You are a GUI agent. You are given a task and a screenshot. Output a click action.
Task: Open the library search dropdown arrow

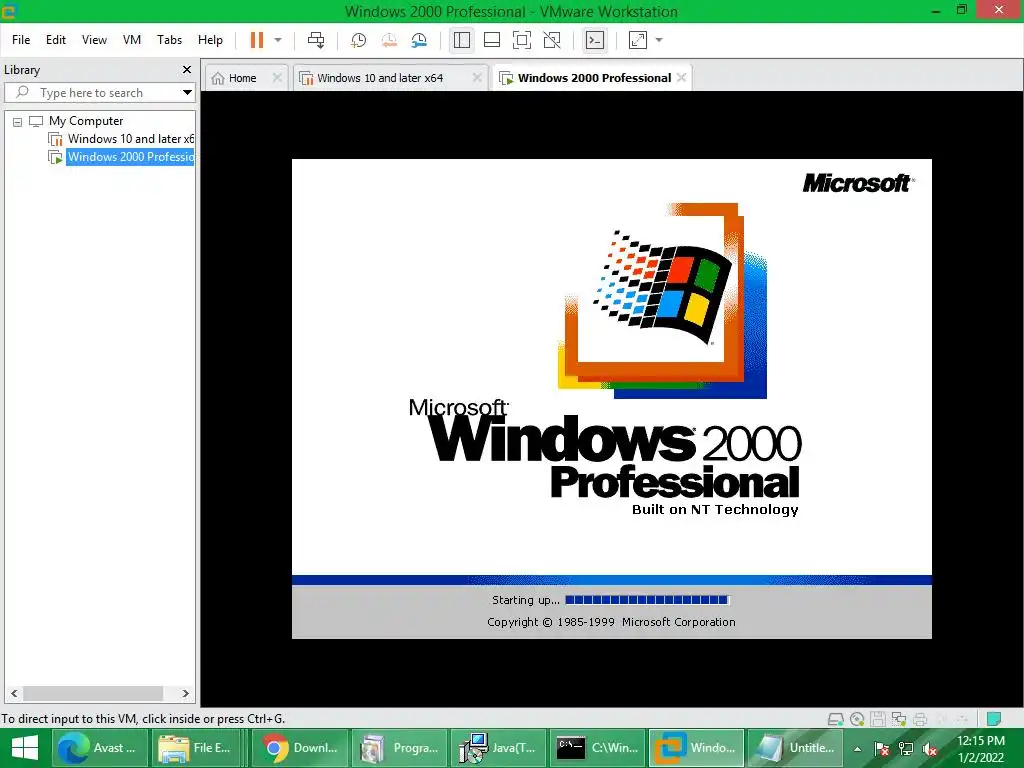187,92
